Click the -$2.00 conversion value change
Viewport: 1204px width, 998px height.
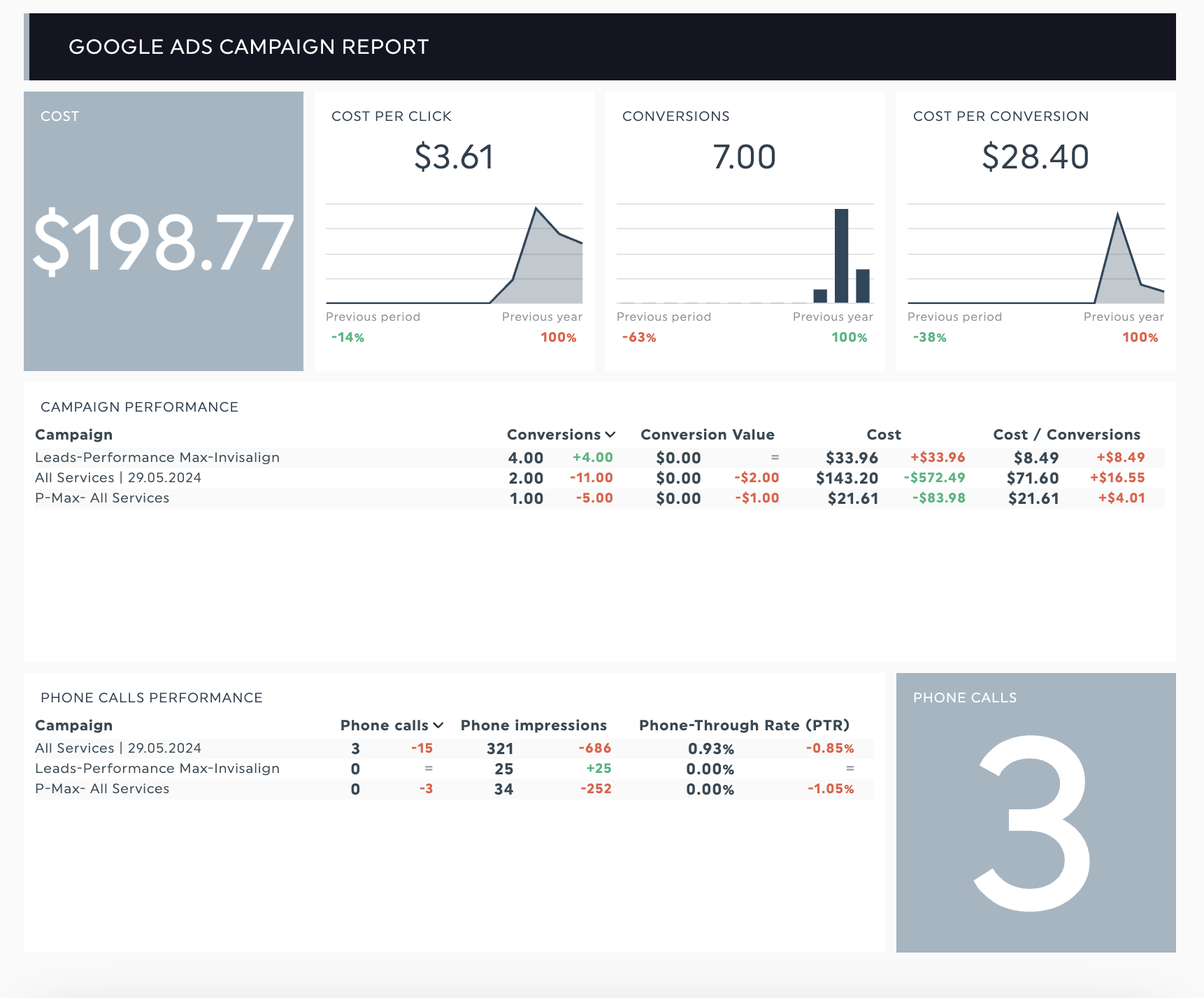click(757, 478)
